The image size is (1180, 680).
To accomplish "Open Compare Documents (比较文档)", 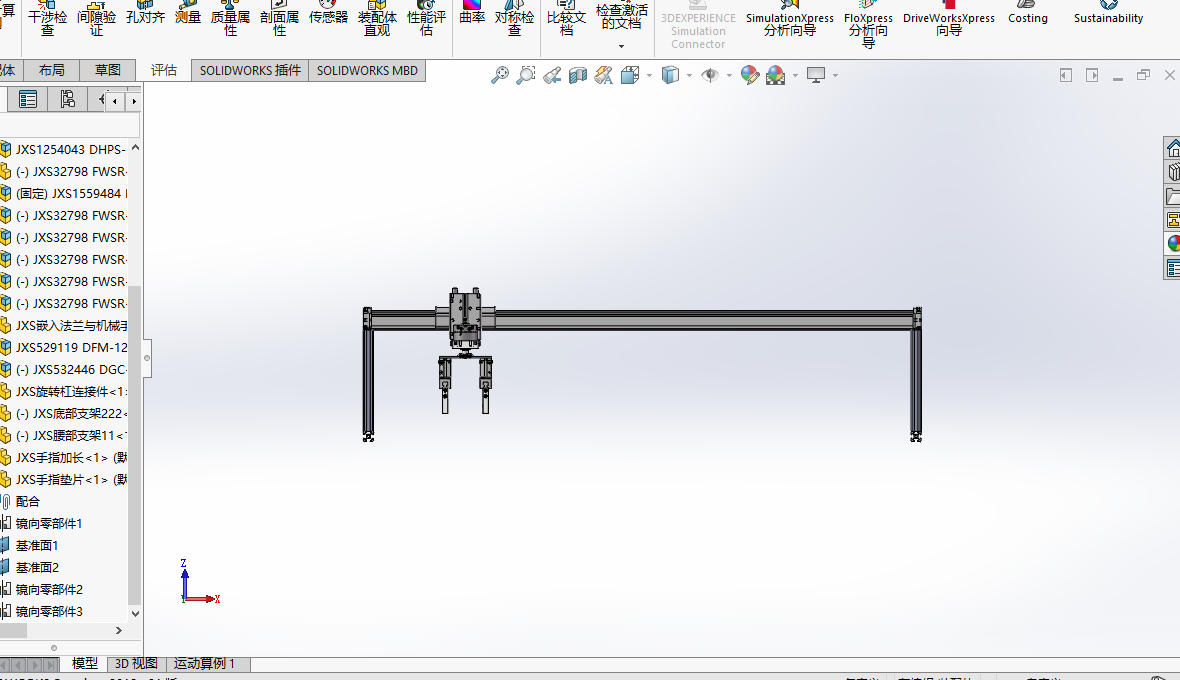I will tap(566, 20).
